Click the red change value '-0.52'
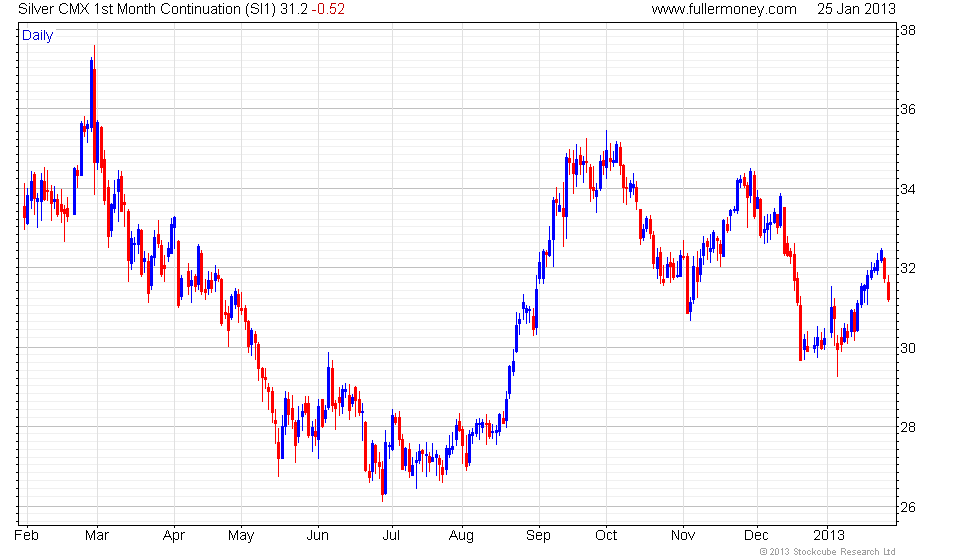980x560 pixels. coord(328,9)
